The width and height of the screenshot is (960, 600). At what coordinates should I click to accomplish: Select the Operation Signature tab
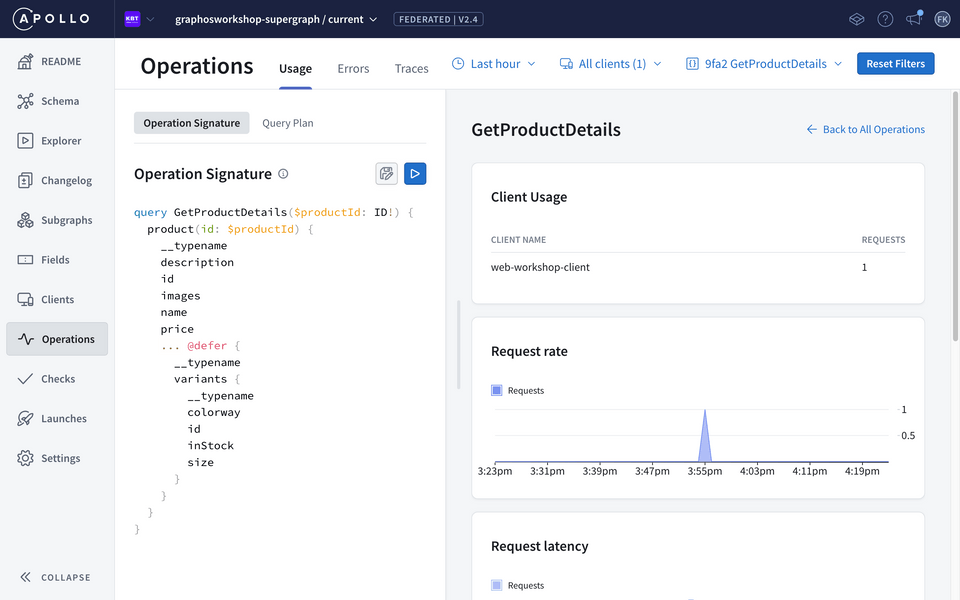[x=192, y=123]
